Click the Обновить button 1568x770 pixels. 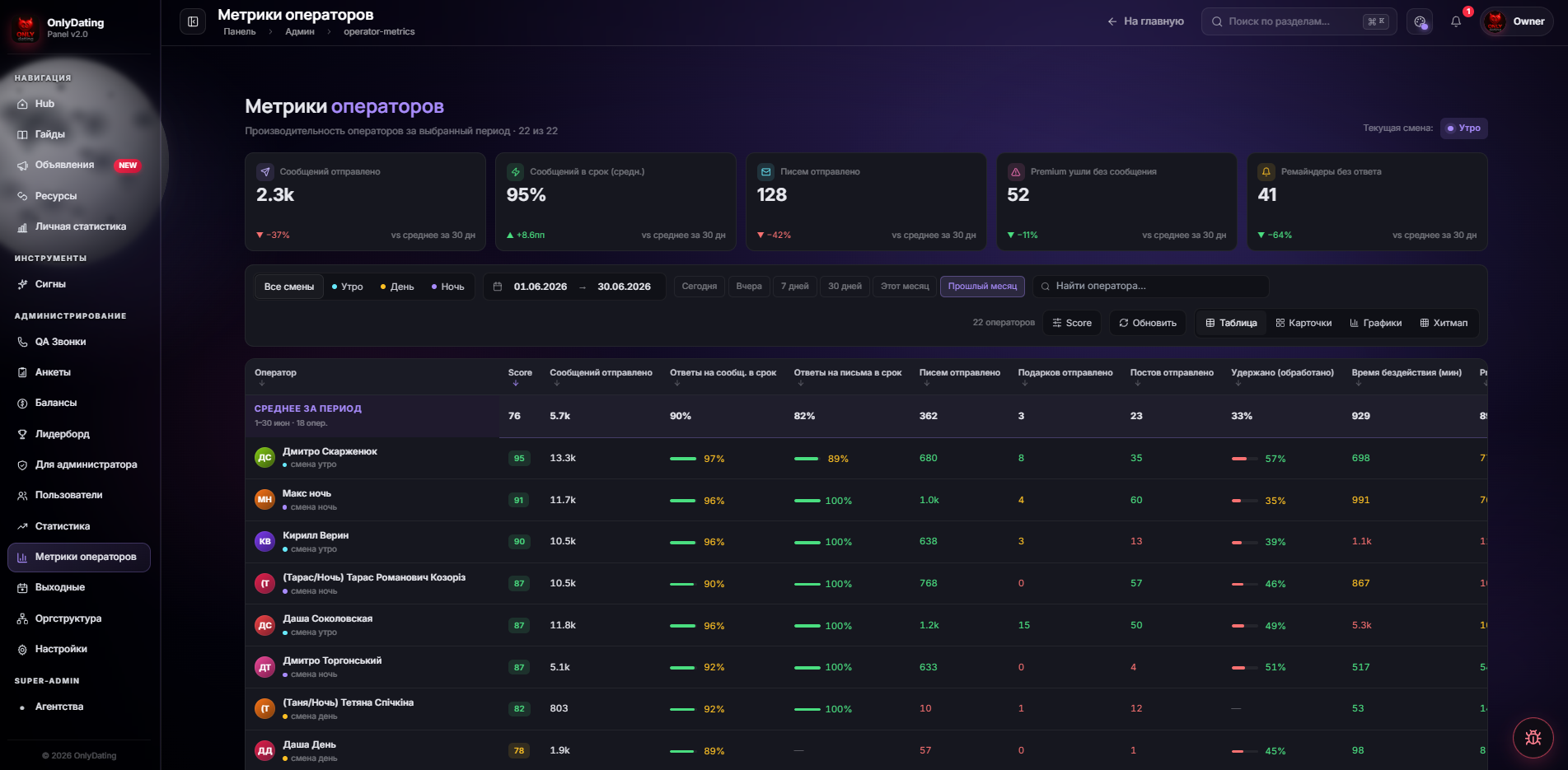point(1147,323)
